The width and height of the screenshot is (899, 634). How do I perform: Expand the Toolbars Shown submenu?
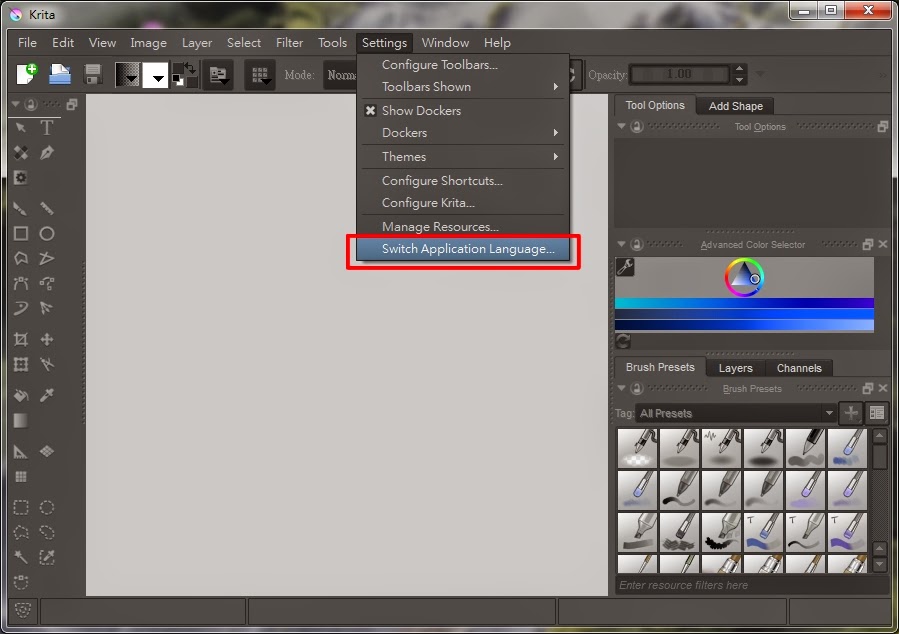pos(463,87)
